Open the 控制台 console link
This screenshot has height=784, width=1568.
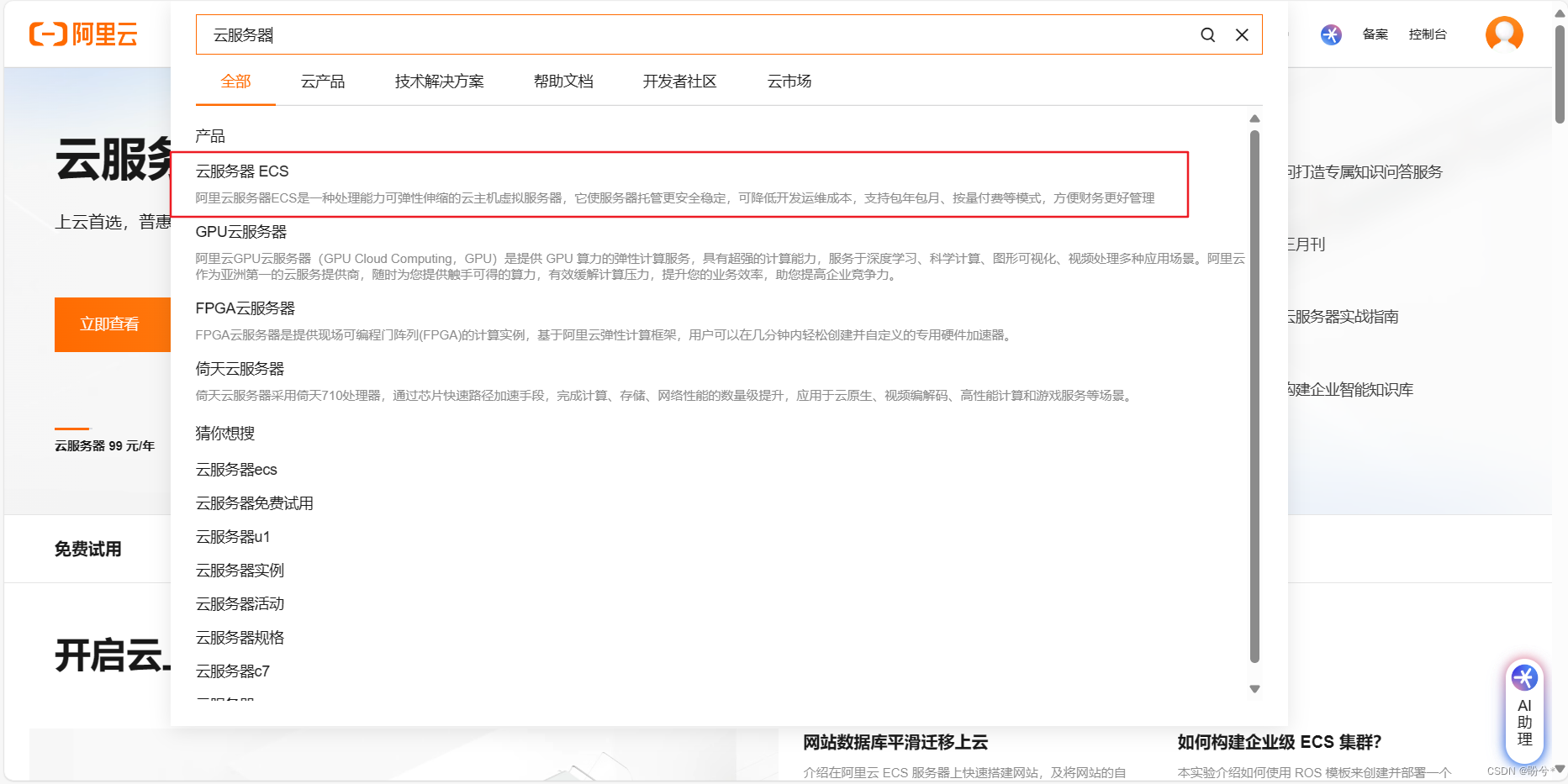coord(1428,34)
